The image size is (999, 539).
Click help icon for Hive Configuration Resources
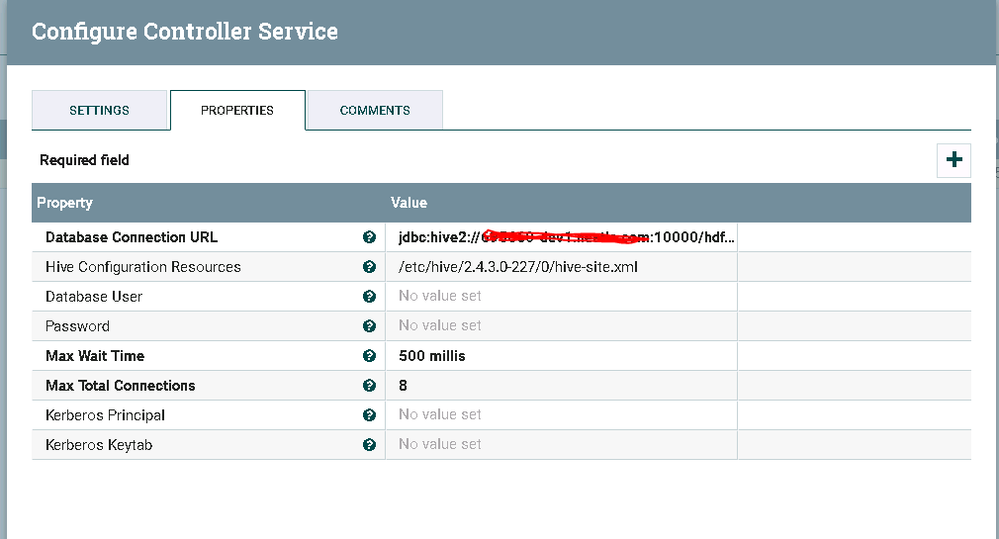(369, 267)
